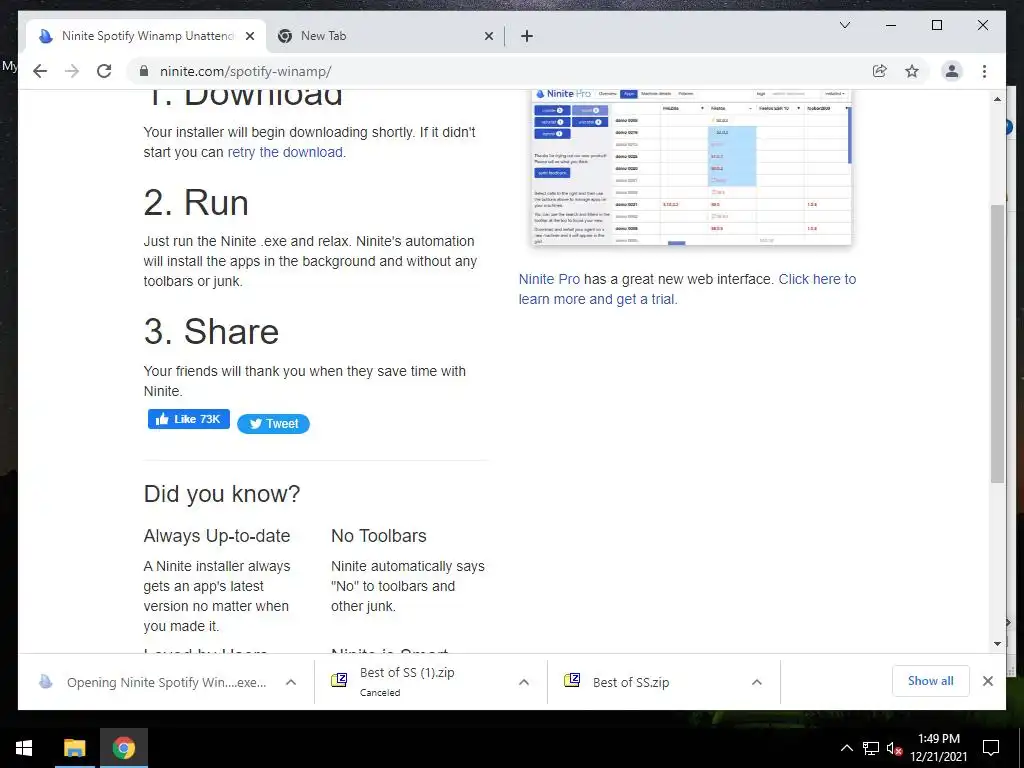Open the Chrome three-dot menu

click(x=984, y=71)
